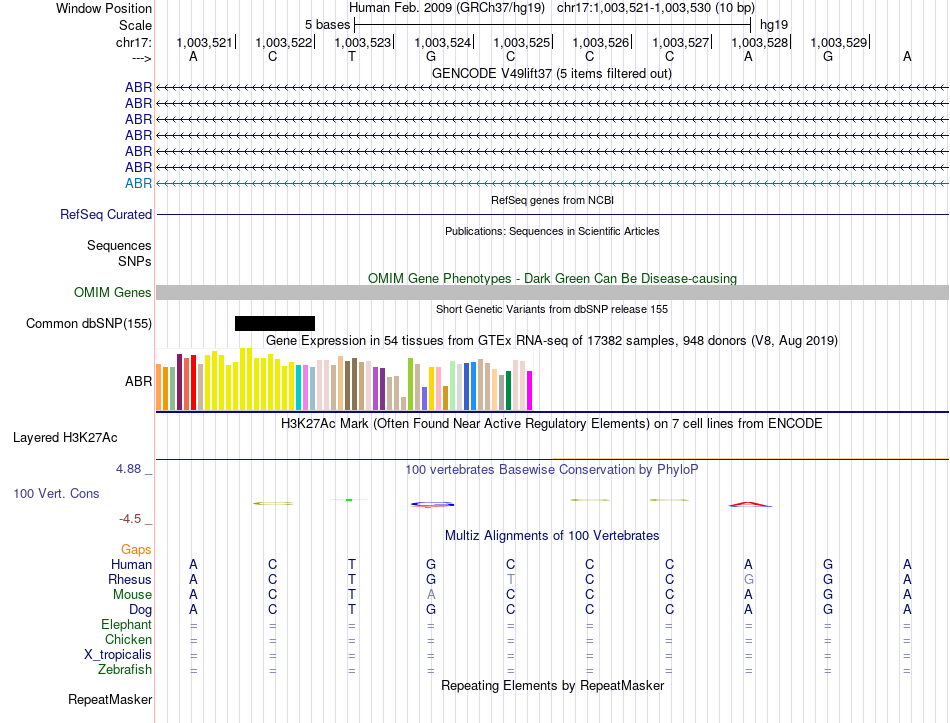This screenshot has height=723, width=950.
Task: Select the X_tropicalis species label
Action: pyautogui.click(x=118, y=655)
